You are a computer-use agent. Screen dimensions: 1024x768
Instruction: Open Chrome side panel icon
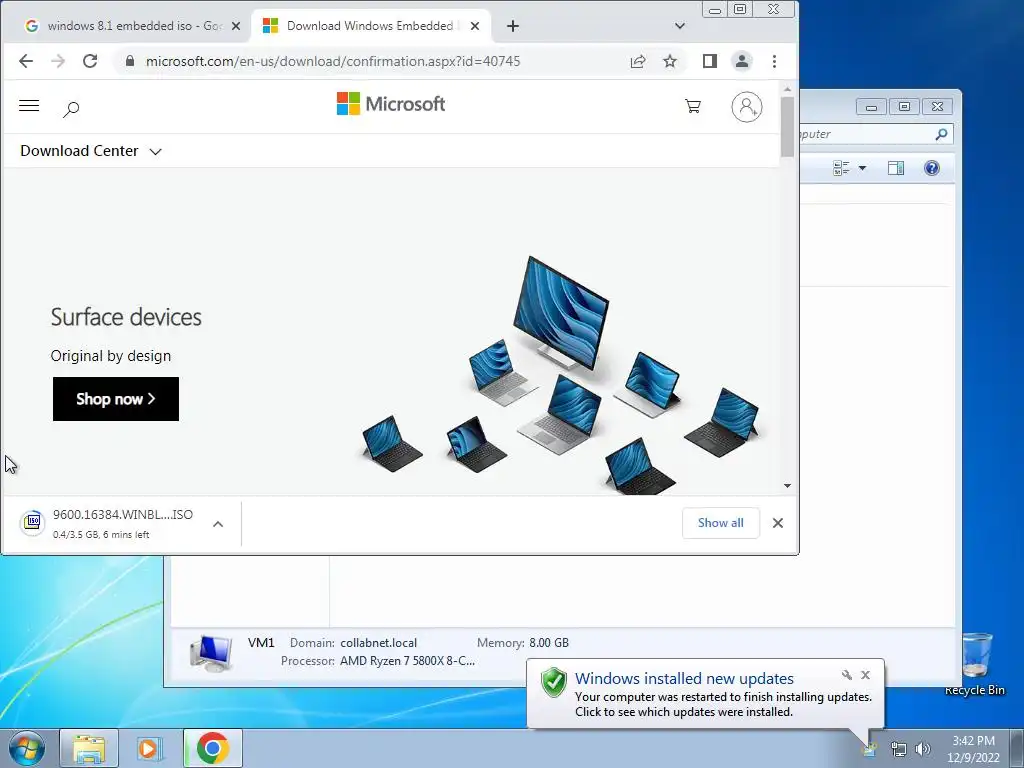point(710,61)
